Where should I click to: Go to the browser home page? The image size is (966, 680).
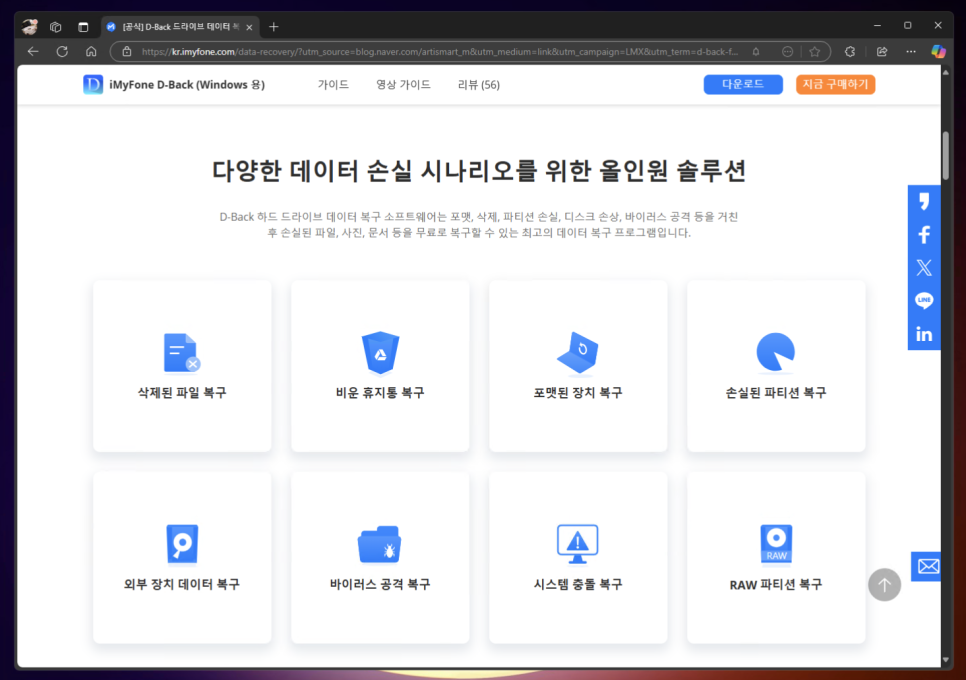[91, 52]
